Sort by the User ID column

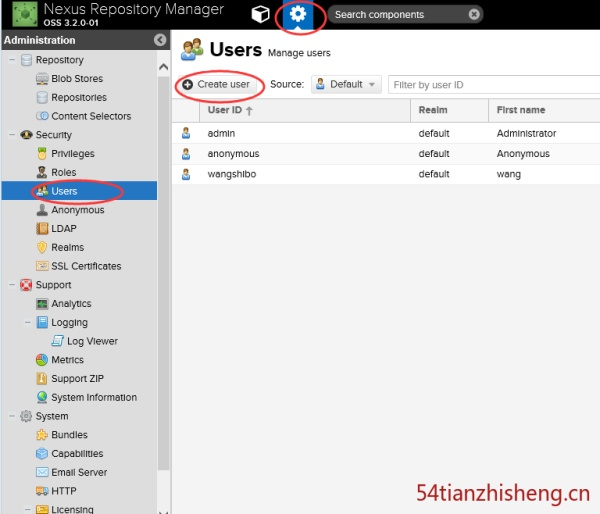click(x=305, y=110)
